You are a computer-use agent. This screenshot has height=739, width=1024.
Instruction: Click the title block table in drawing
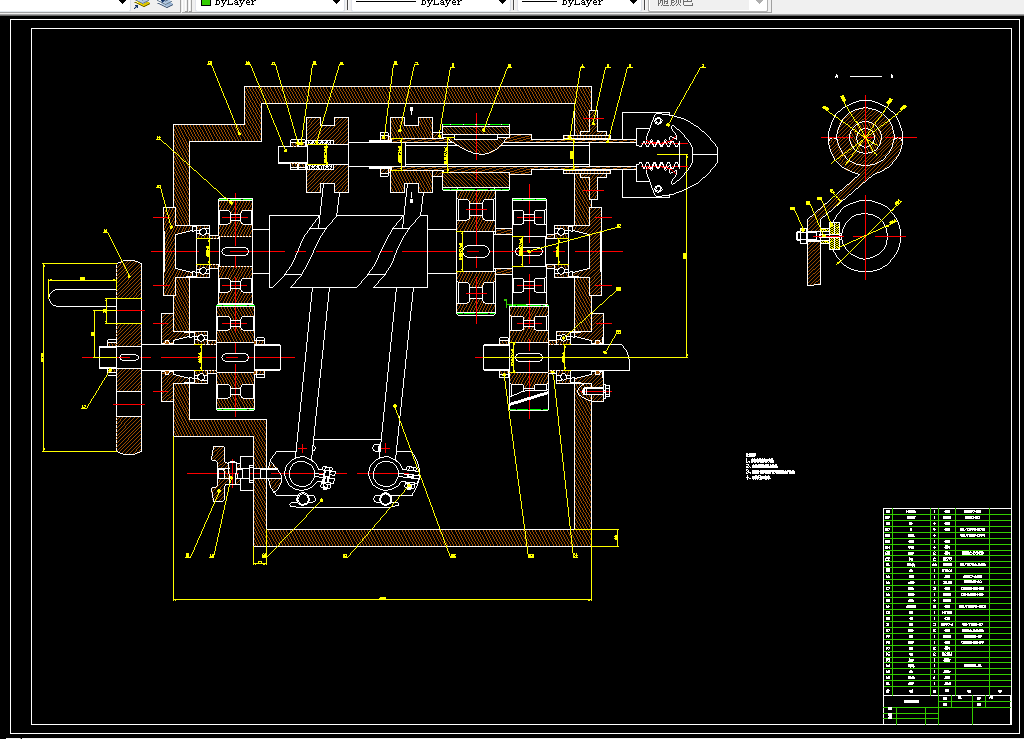pos(947,616)
